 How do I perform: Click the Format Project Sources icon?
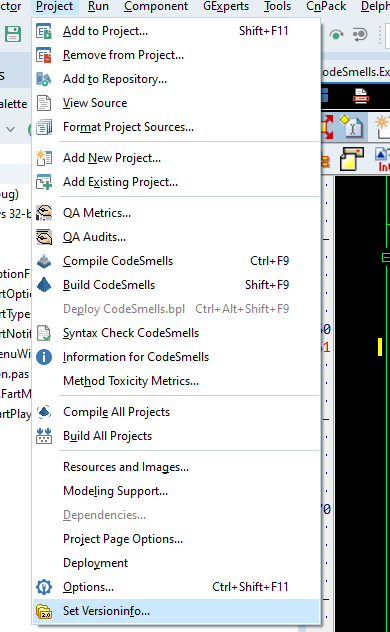click(x=44, y=127)
